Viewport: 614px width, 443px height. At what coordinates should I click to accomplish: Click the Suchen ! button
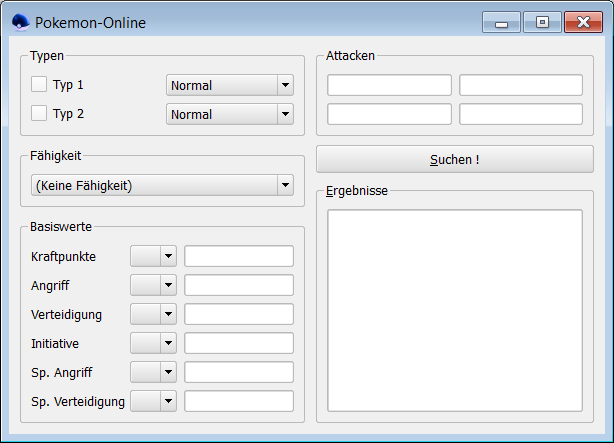tap(455, 159)
